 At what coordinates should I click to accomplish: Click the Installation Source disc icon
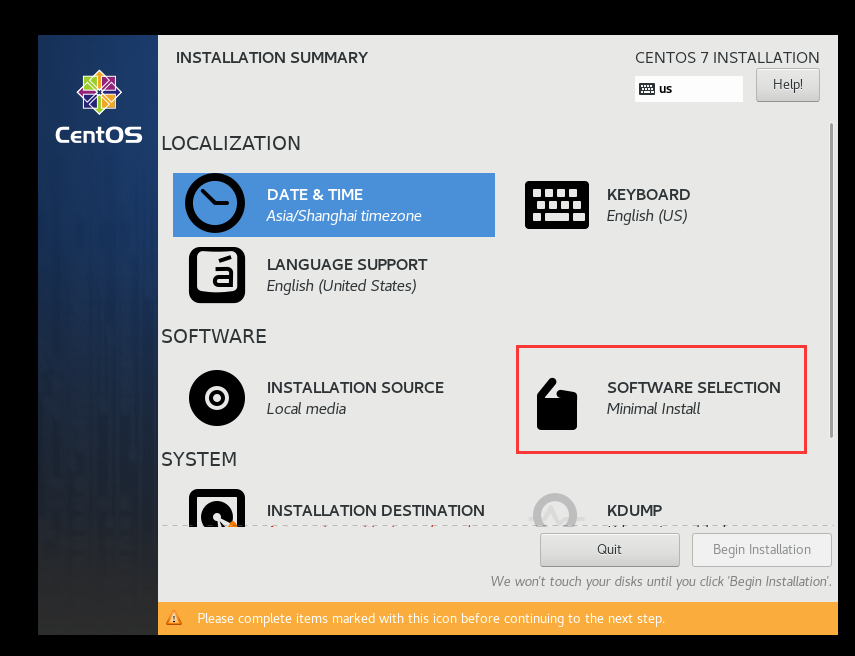click(217, 398)
